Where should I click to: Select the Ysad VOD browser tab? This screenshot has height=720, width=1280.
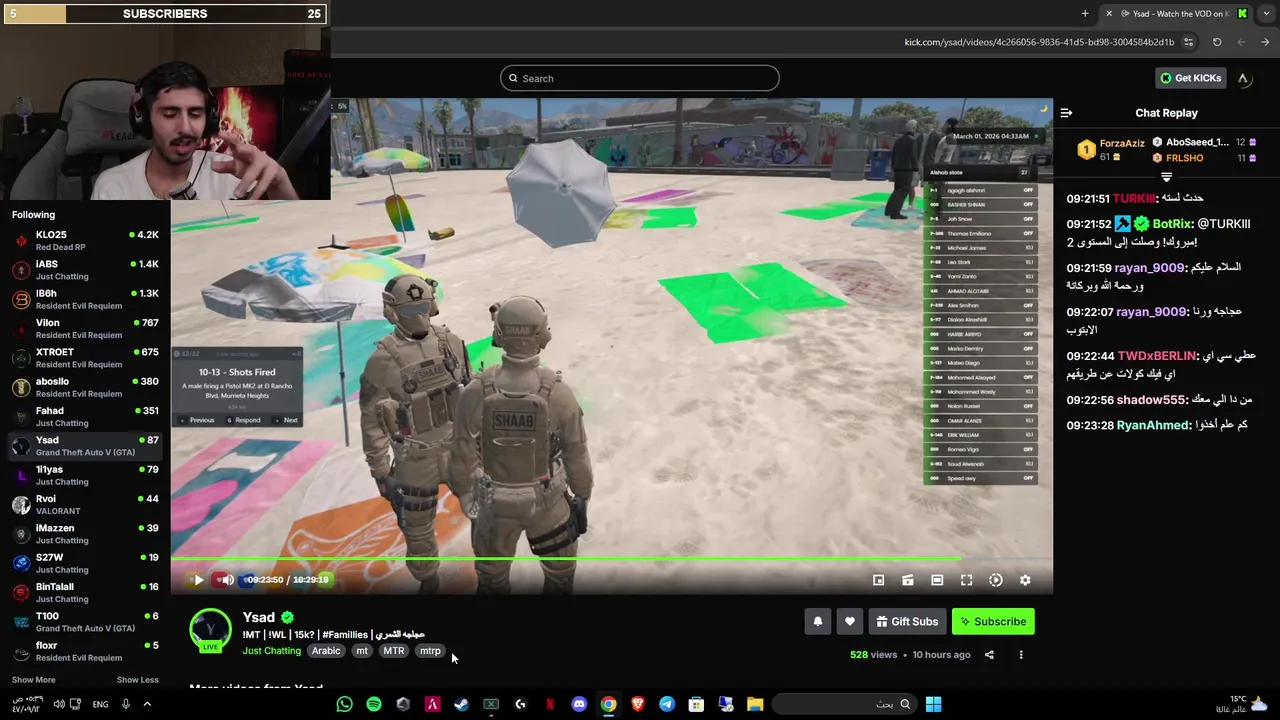click(1177, 13)
